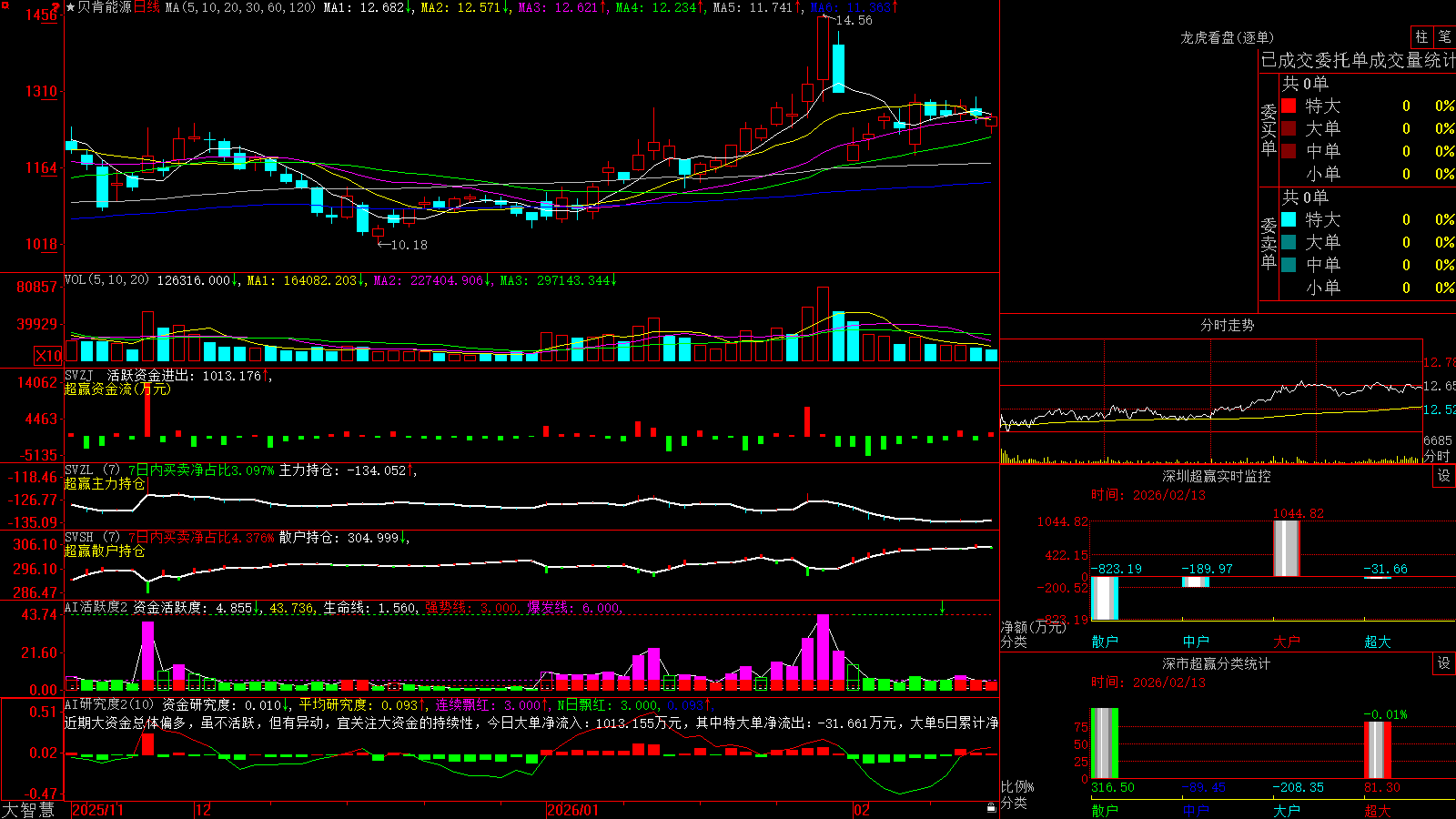Click the 超赢散户持仓 label
Image resolution: width=1456 pixels, height=819 pixels.
pyautogui.click(x=105, y=551)
